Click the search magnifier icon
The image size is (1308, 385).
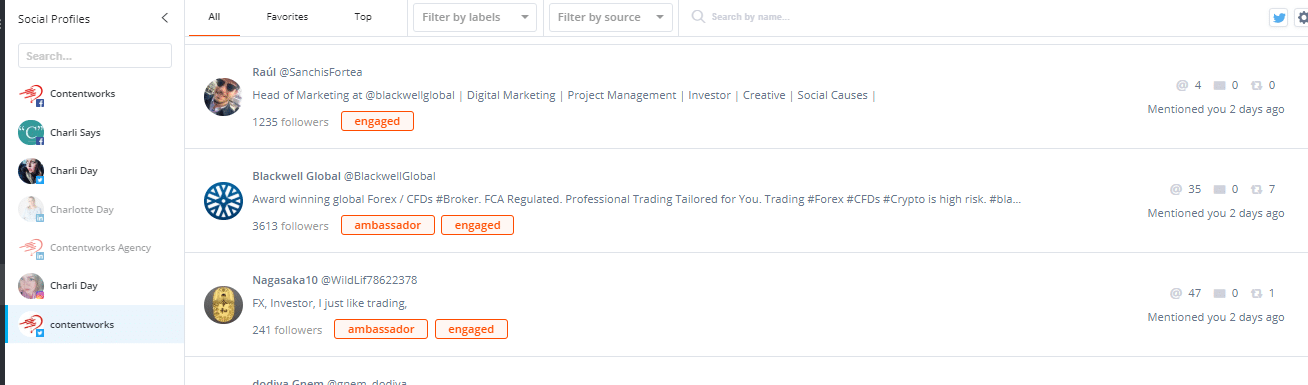[x=697, y=17]
